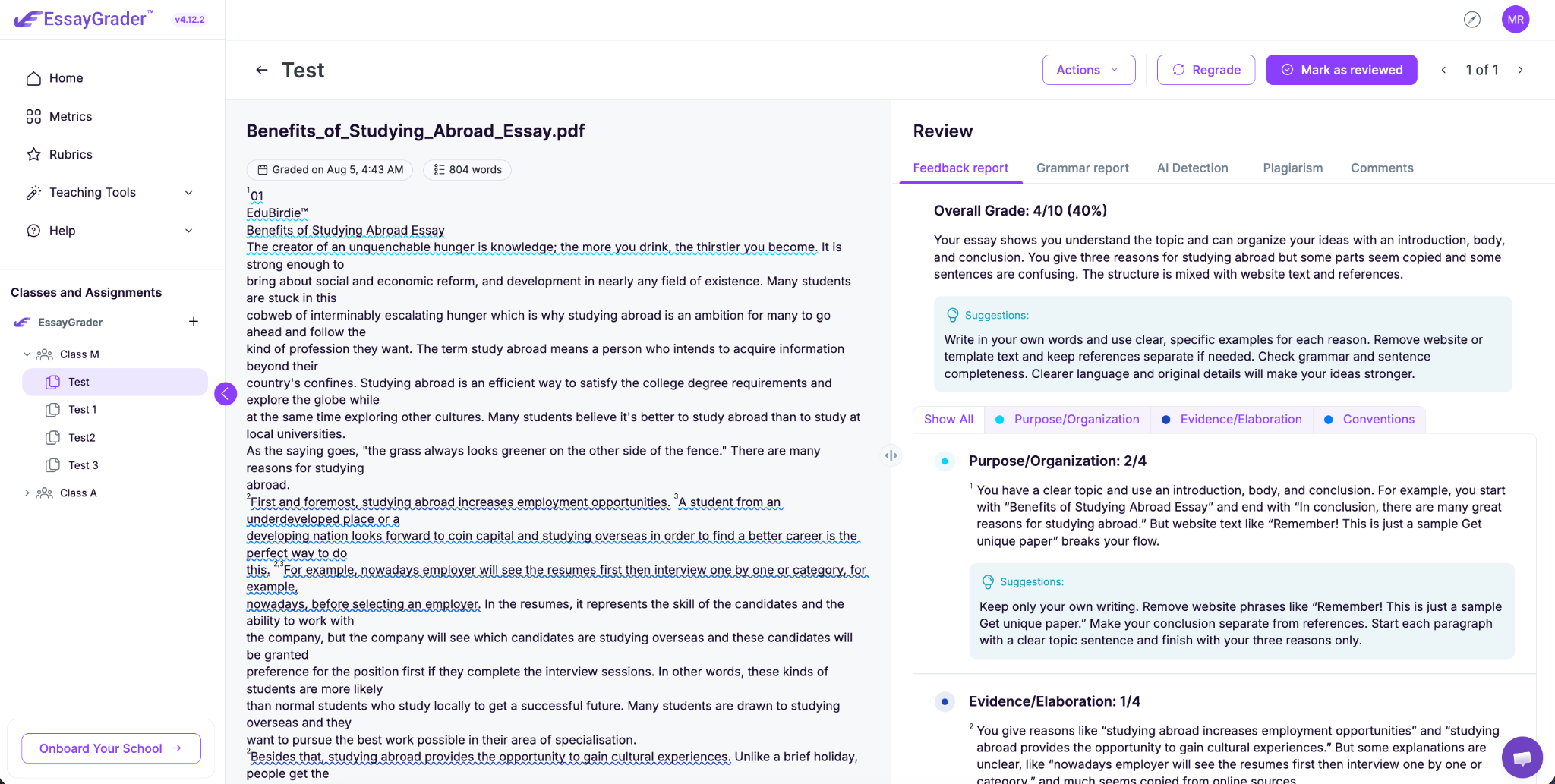Select the Show All filter
This screenshot has height=784, width=1555.
(948, 419)
